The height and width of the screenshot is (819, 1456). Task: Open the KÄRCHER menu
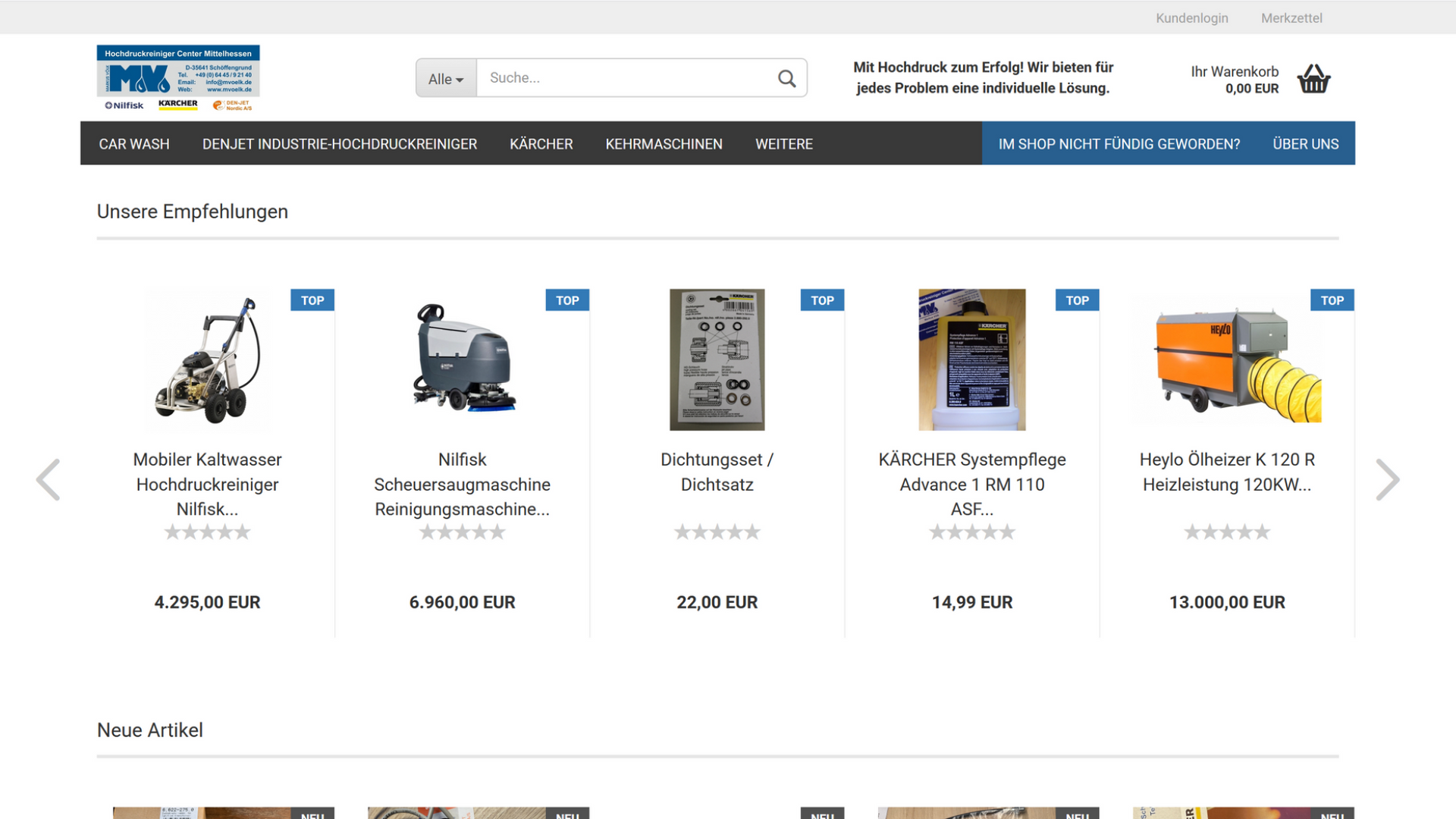point(541,144)
